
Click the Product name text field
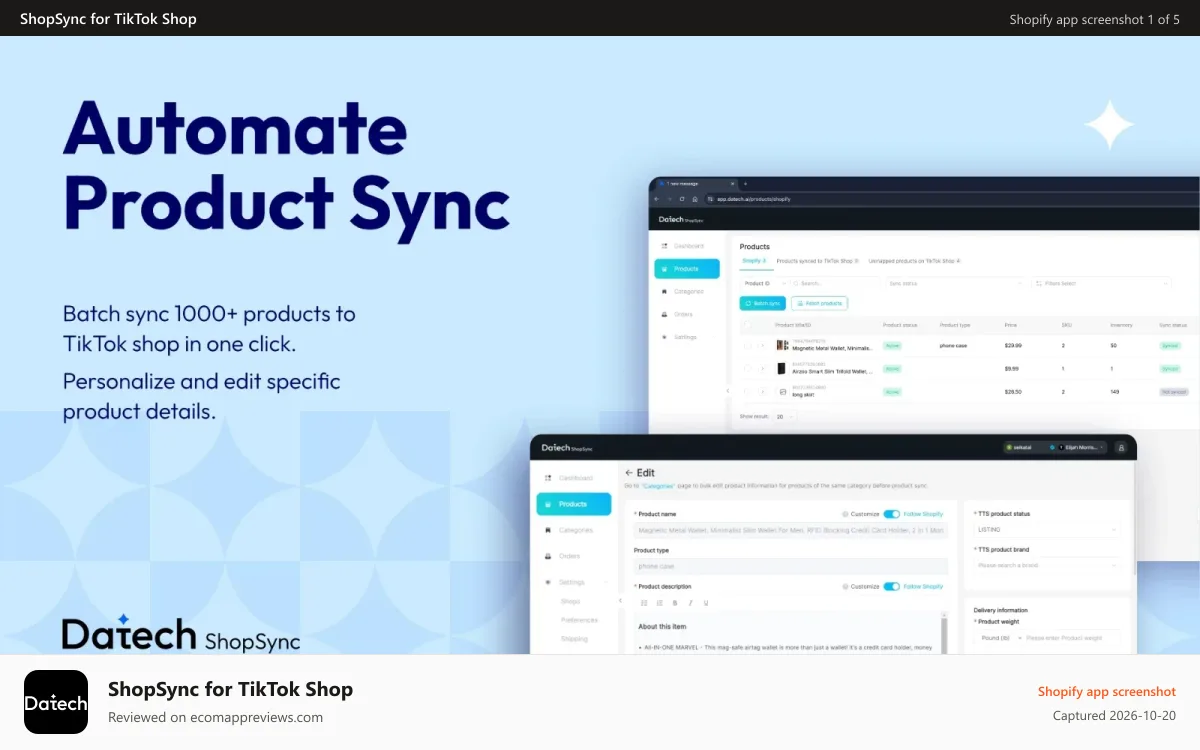pyautogui.click(x=791, y=530)
